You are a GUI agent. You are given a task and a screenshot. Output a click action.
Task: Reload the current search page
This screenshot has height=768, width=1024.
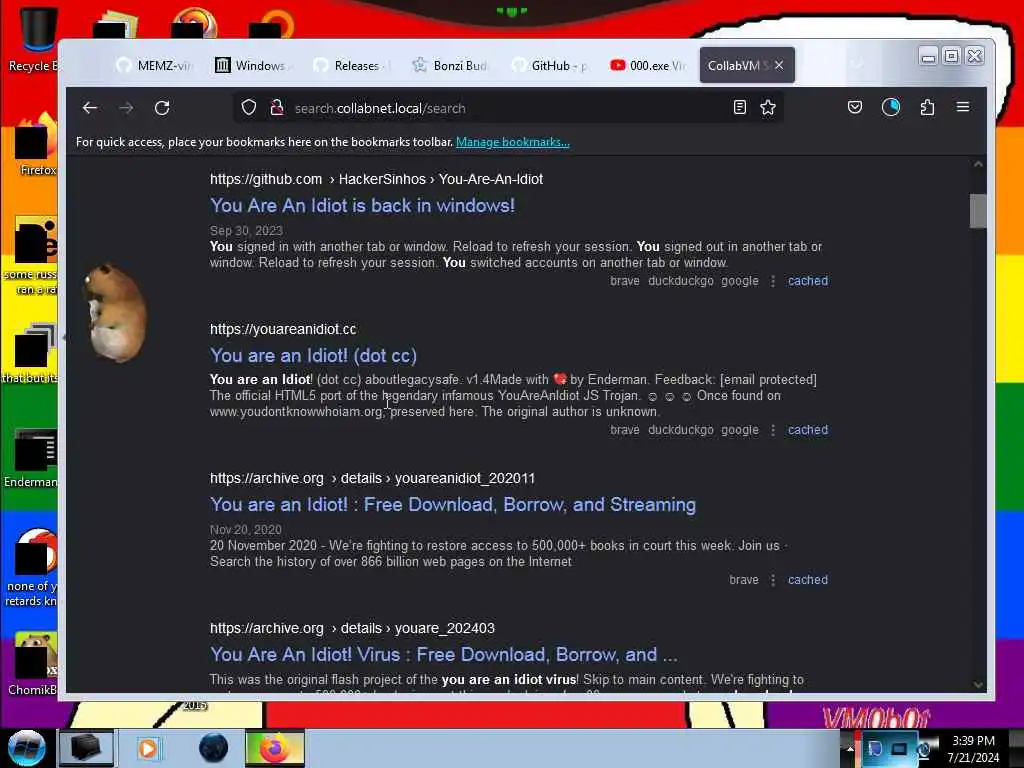[x=162, y=108]
